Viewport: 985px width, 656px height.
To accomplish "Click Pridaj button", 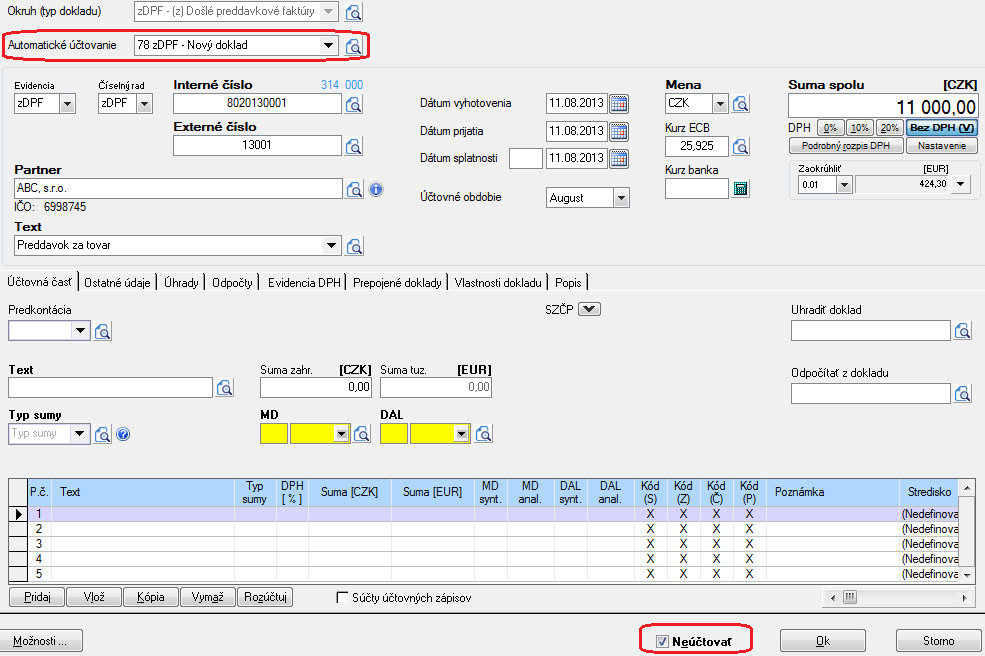I will (37, 597).
